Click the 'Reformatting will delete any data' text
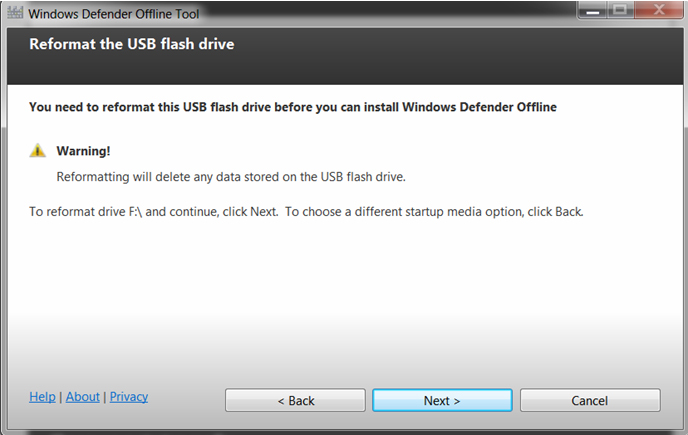 [231, 177]
